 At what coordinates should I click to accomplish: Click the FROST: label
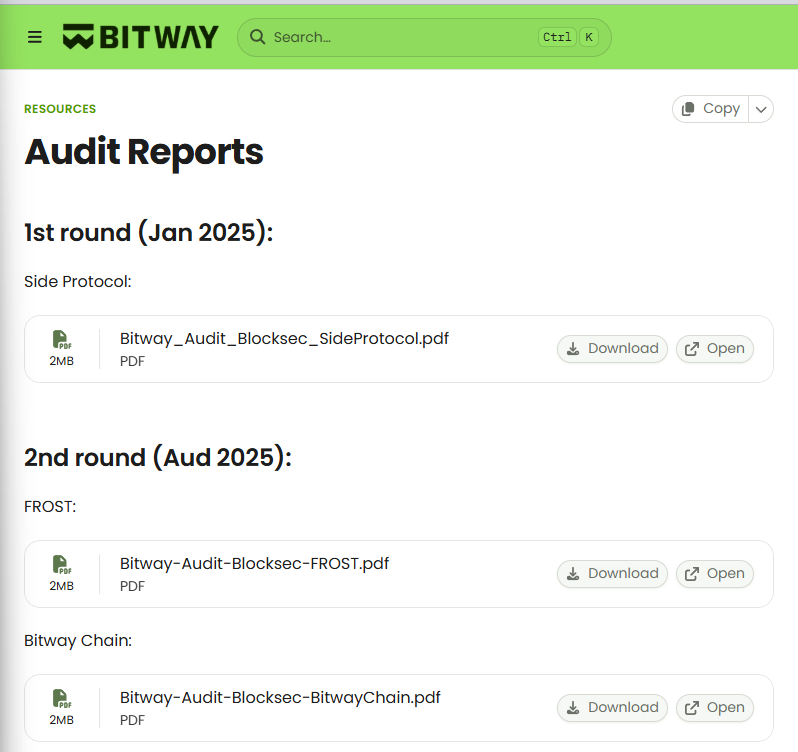click(50, 507)
